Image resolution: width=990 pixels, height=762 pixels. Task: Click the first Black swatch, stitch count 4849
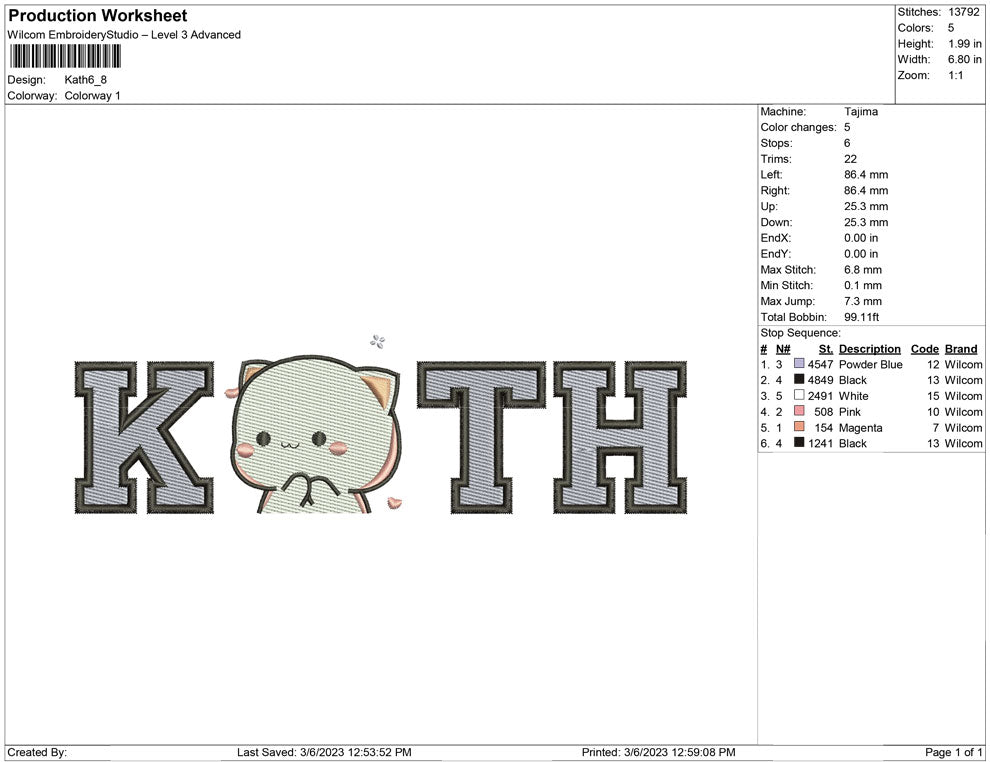799,379
